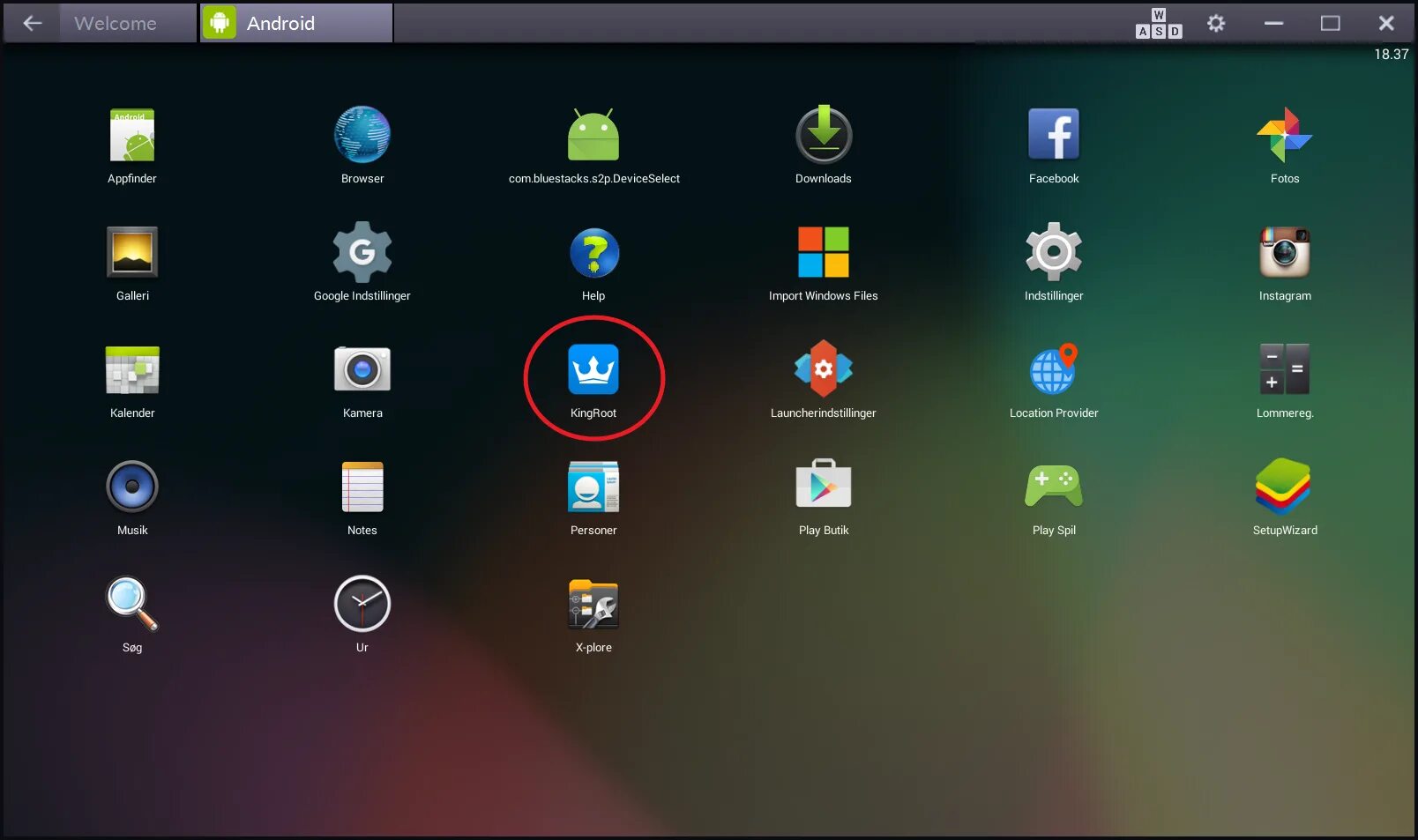Open the Personer contacts app
The height and width of the screenshot is (840, 1418).
(593, 487)
